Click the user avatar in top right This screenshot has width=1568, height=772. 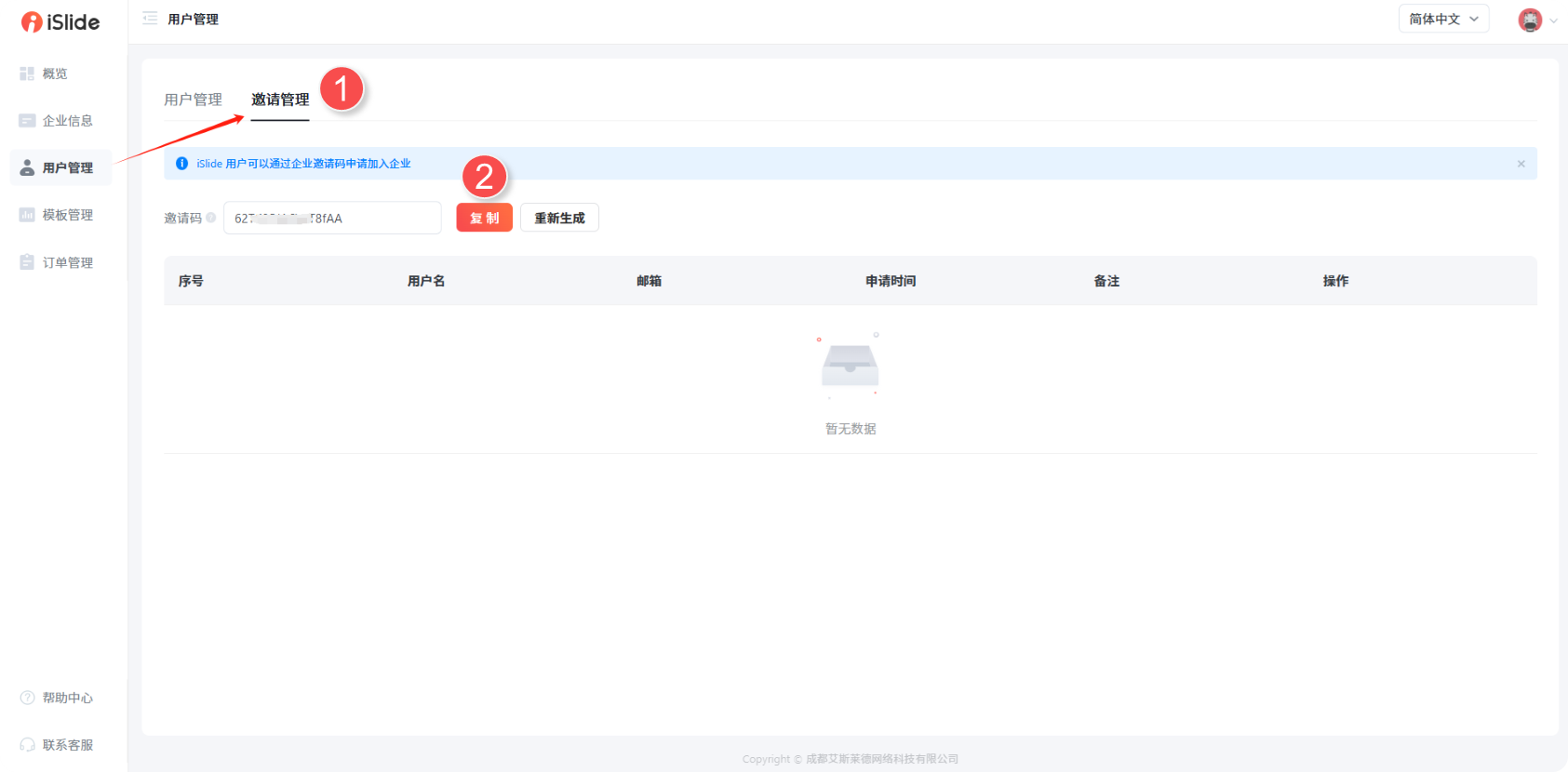click(x=1530, y=20)
